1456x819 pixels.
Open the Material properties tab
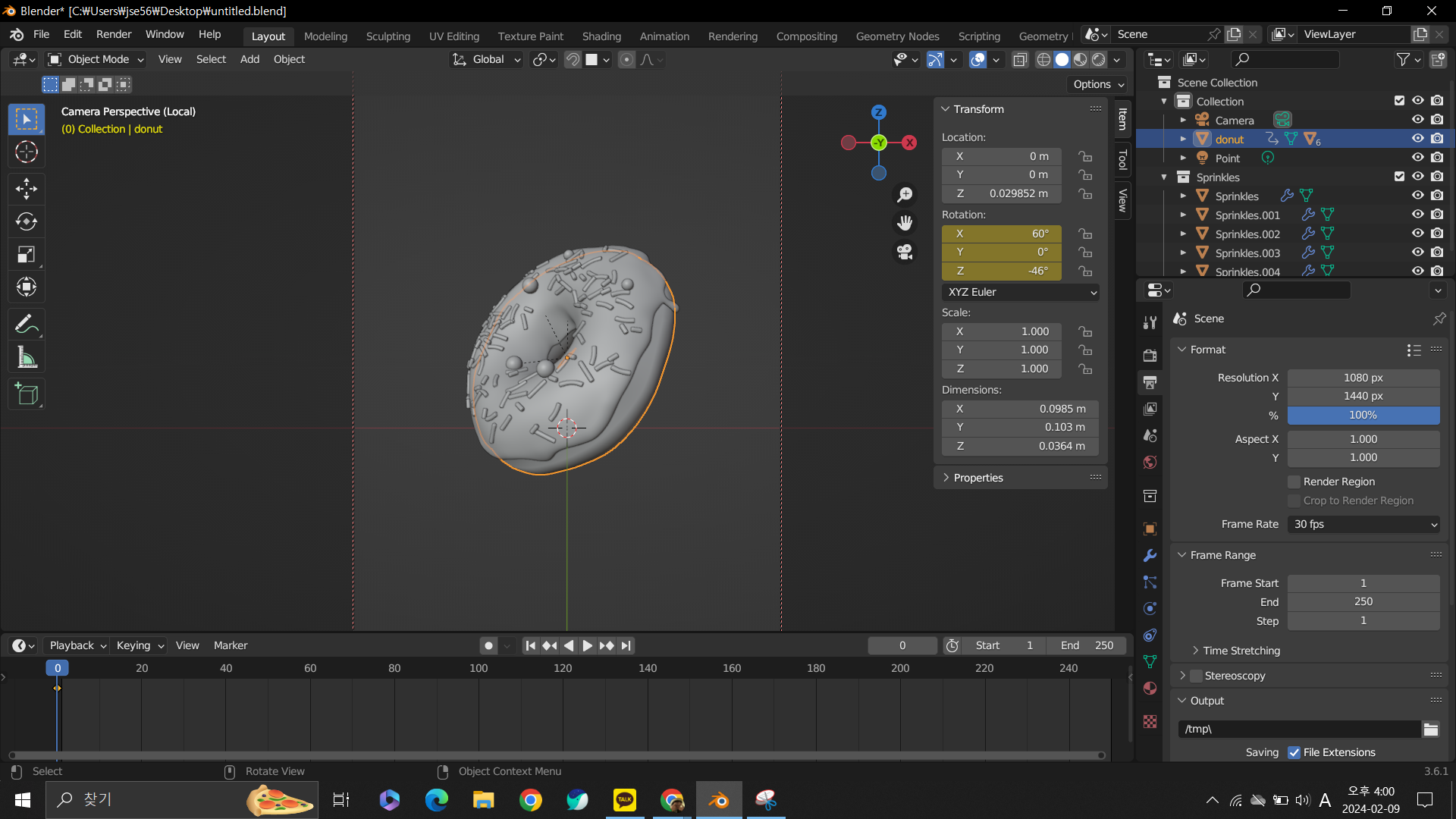point(1150,688)
